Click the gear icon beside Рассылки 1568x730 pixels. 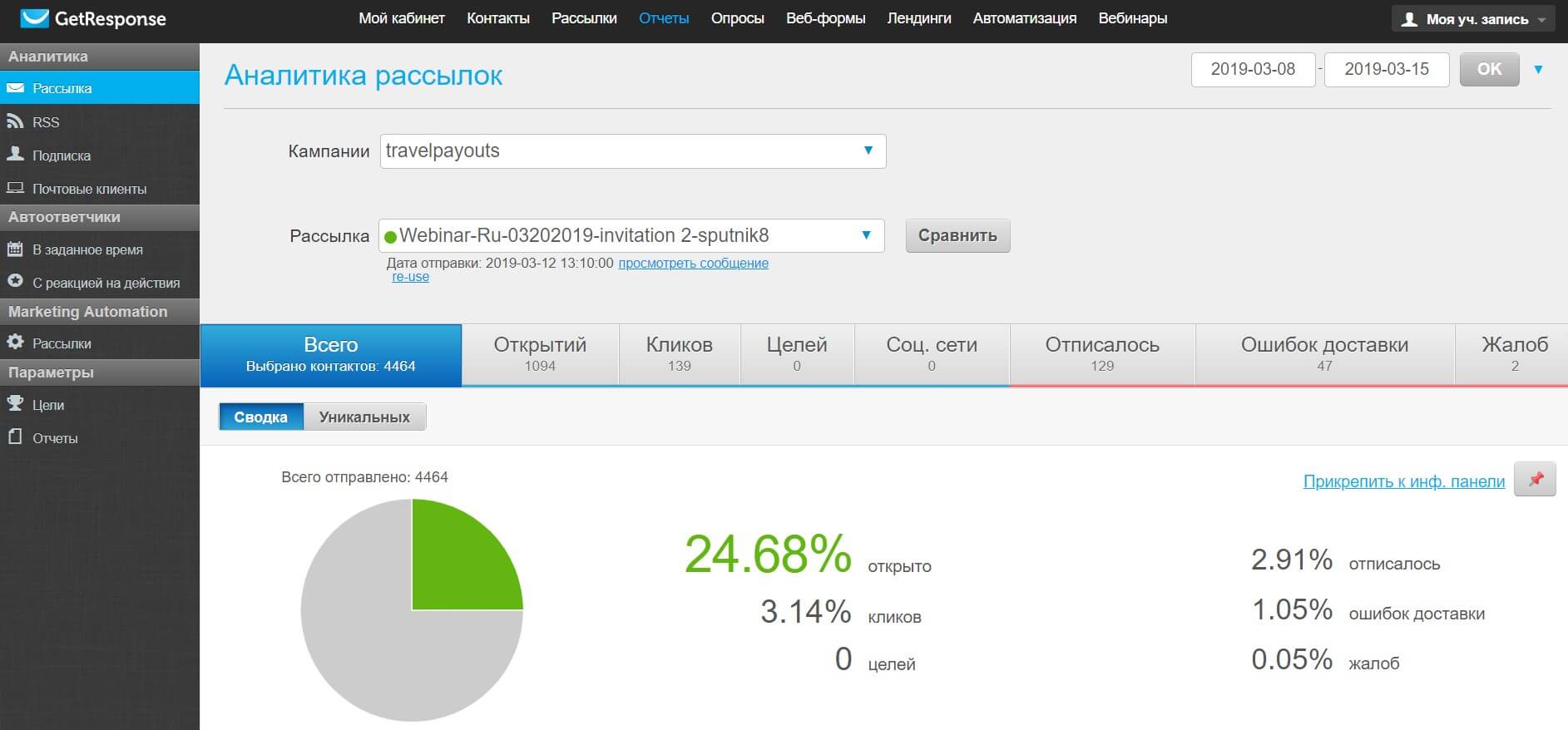pyautogui.click(x=15, y=342)
